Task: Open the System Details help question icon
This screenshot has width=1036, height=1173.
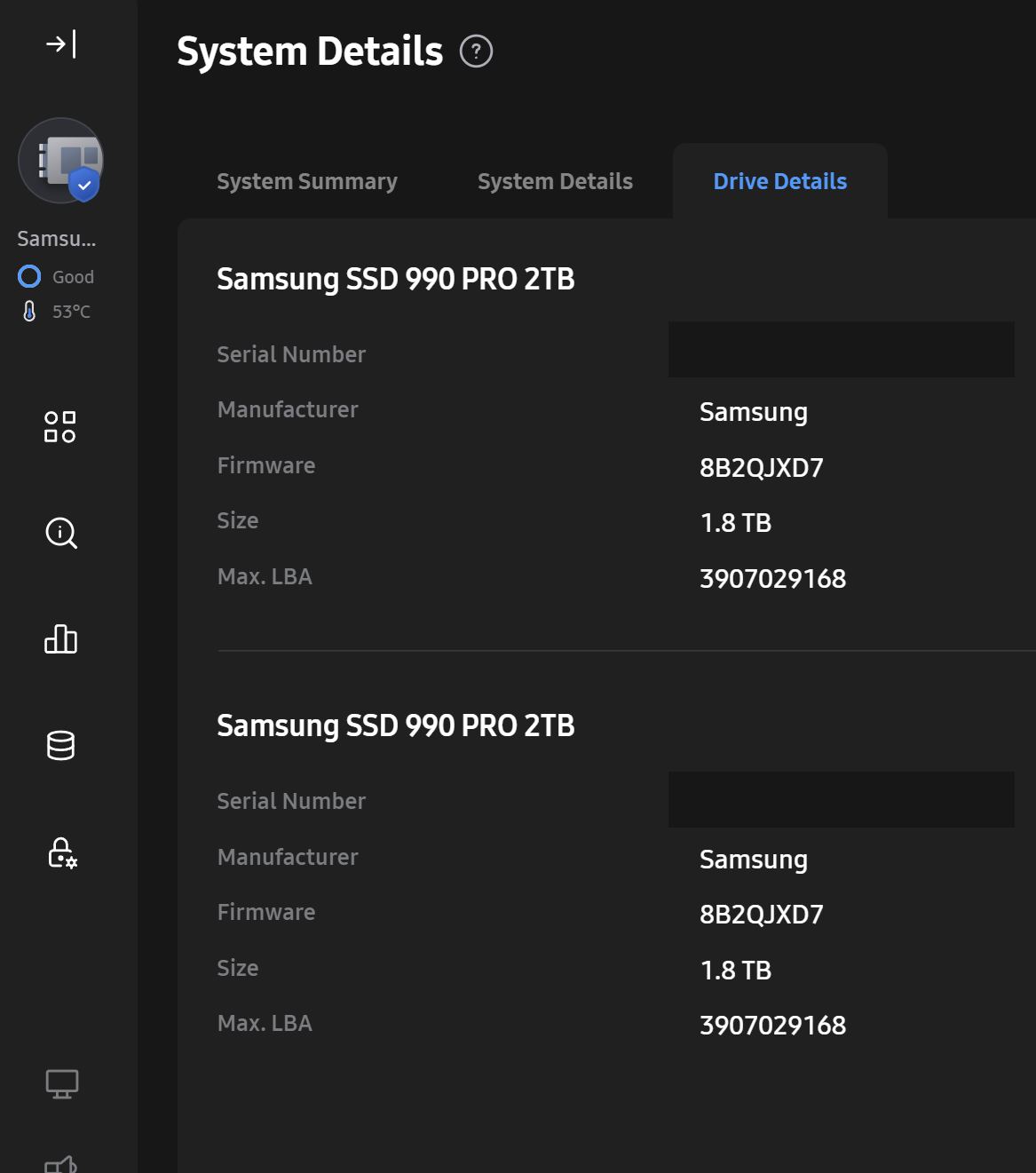Action: point(476,52)
